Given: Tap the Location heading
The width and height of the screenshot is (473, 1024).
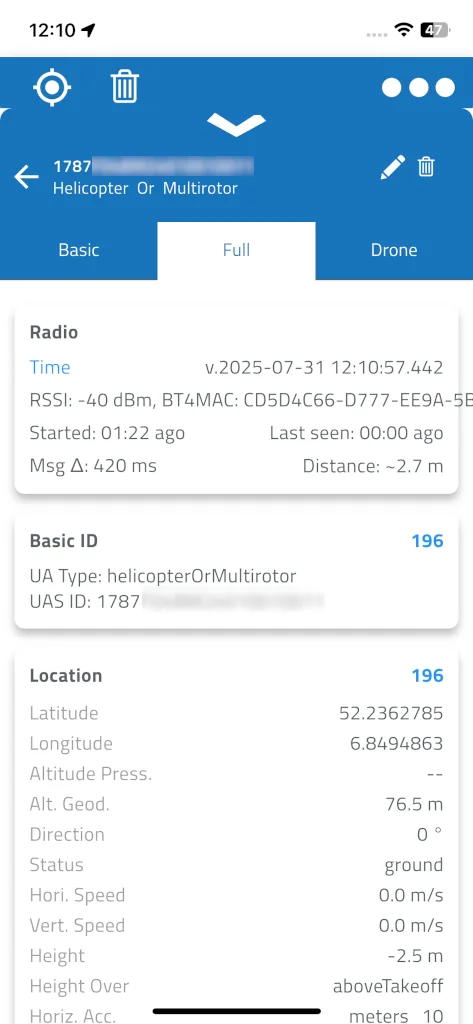Looking at the screenshot, I should (x=65, y=675).
